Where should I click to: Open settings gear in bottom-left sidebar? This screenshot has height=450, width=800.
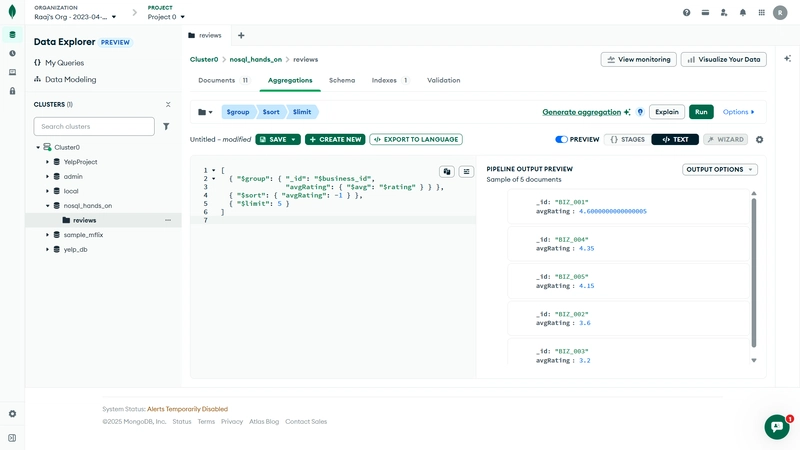coord(12,414)
